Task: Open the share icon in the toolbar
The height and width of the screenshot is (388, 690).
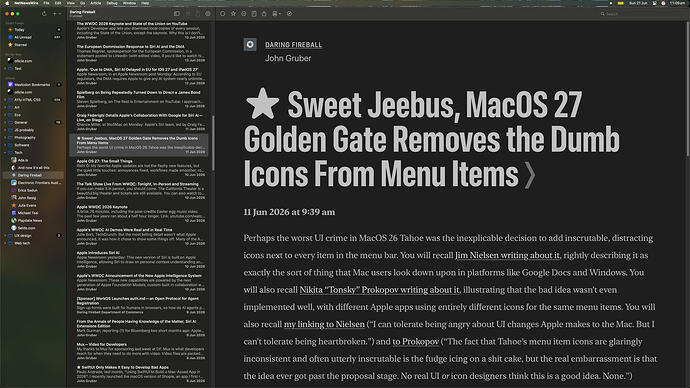Action: click(264, 14)
